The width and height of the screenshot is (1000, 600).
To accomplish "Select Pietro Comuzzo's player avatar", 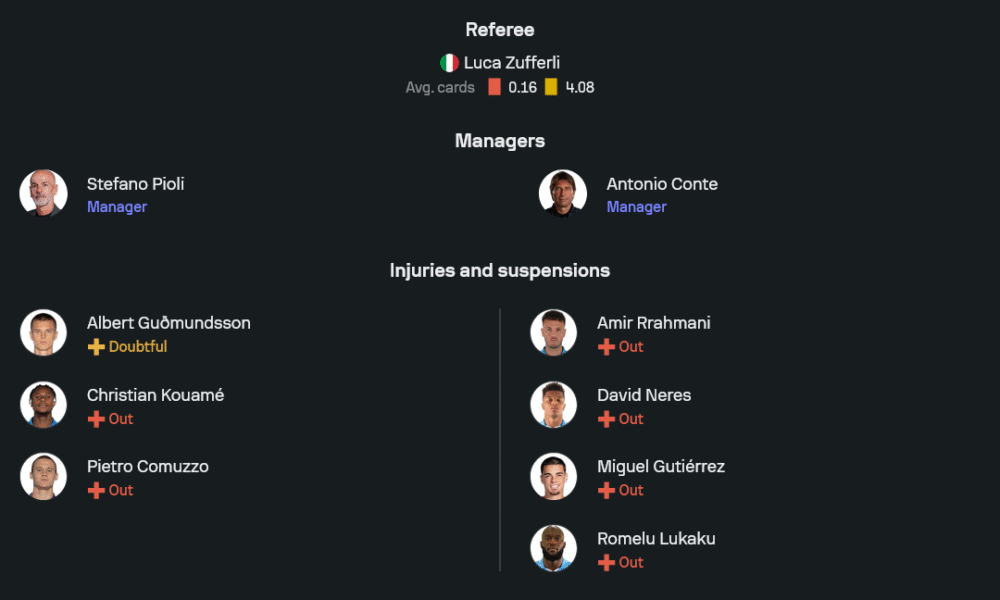I will [43, 477].
